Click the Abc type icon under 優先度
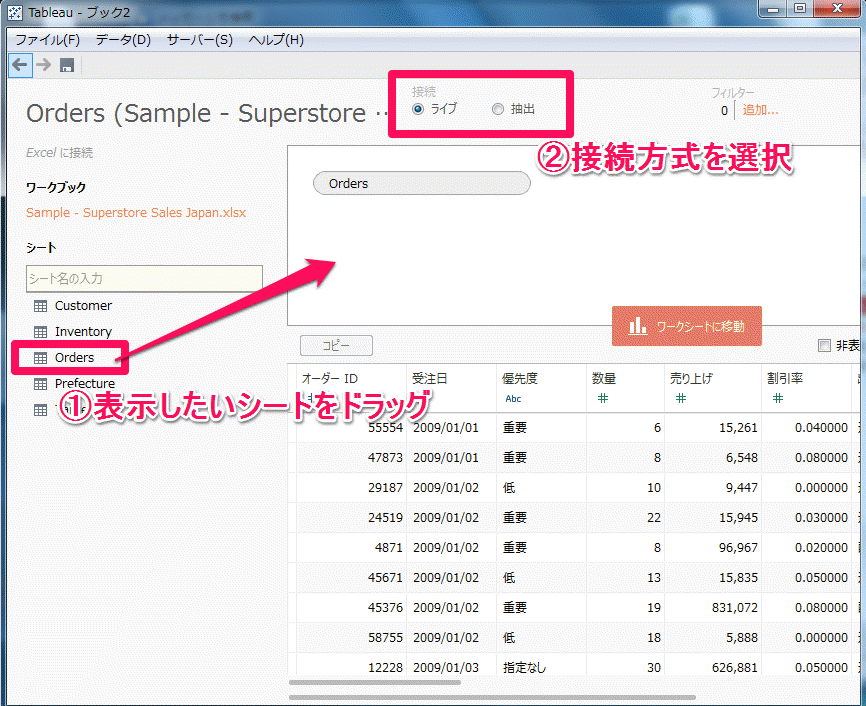Image resolution: width=866 pixels, height=706 pixels. [x=513, y=399]
